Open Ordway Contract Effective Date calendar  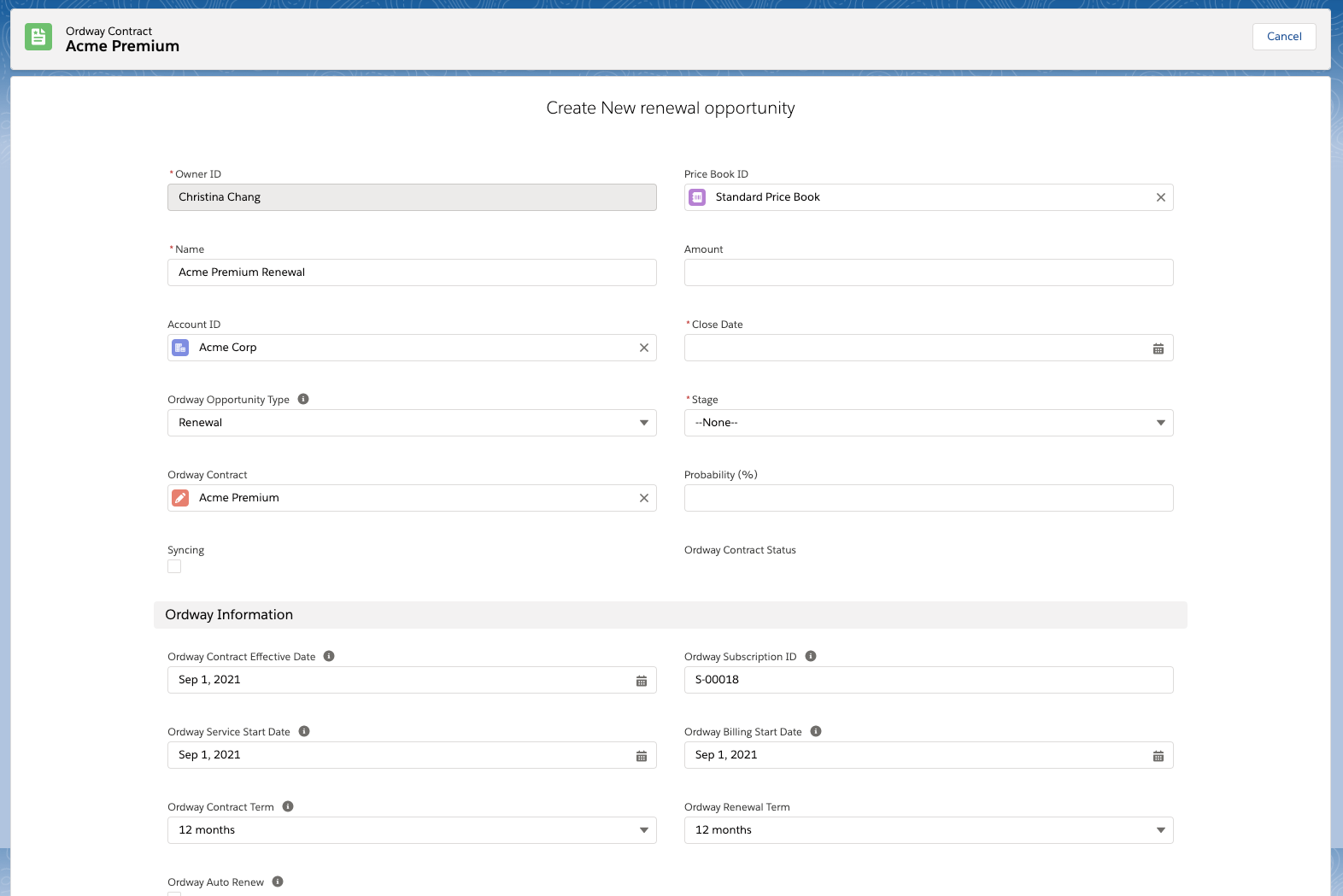(641, 681)
